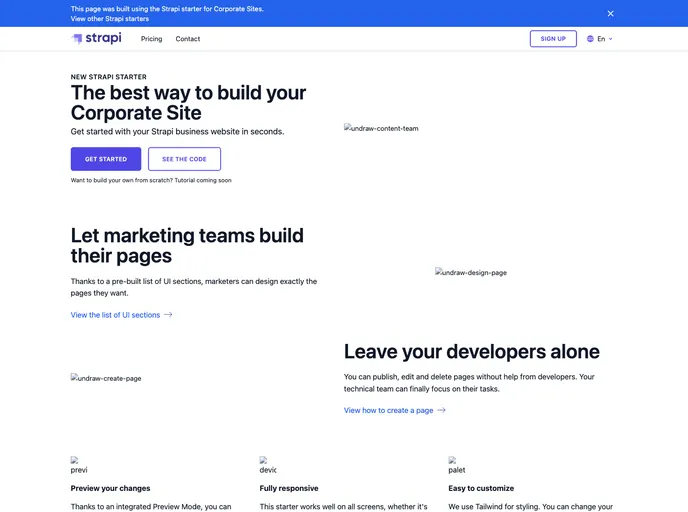Click the undraw-design-page image placeholder
688x512 pixels.
tap(471, 272)
